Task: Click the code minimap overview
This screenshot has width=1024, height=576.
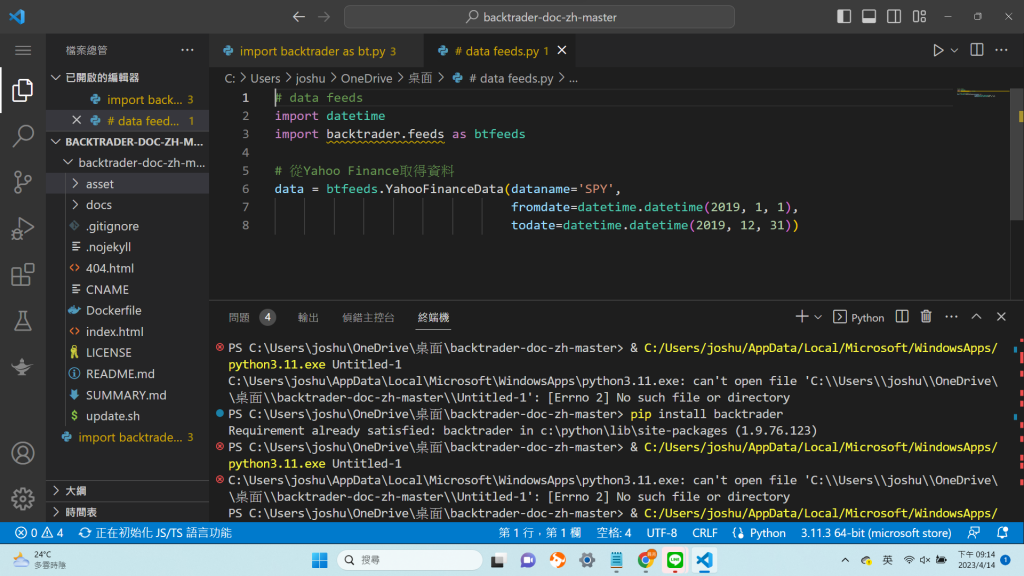Action: click(982, 93)
